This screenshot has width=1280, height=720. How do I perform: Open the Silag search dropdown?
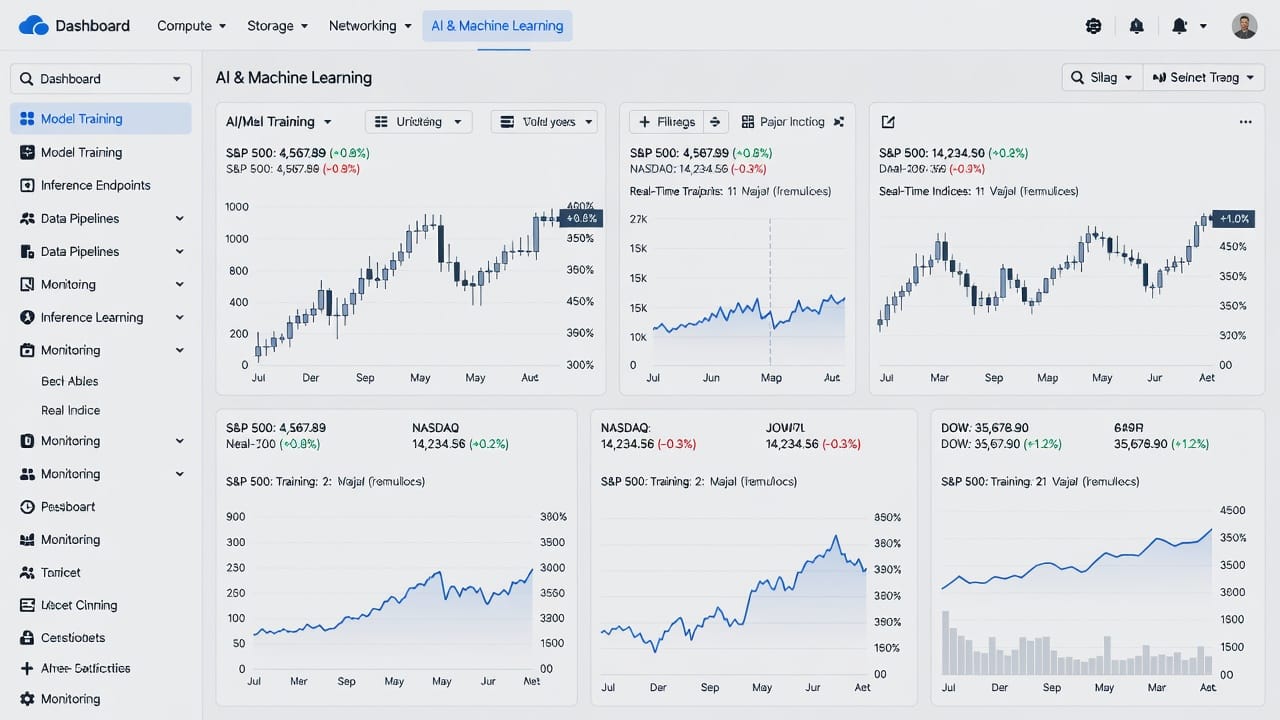1101,77
